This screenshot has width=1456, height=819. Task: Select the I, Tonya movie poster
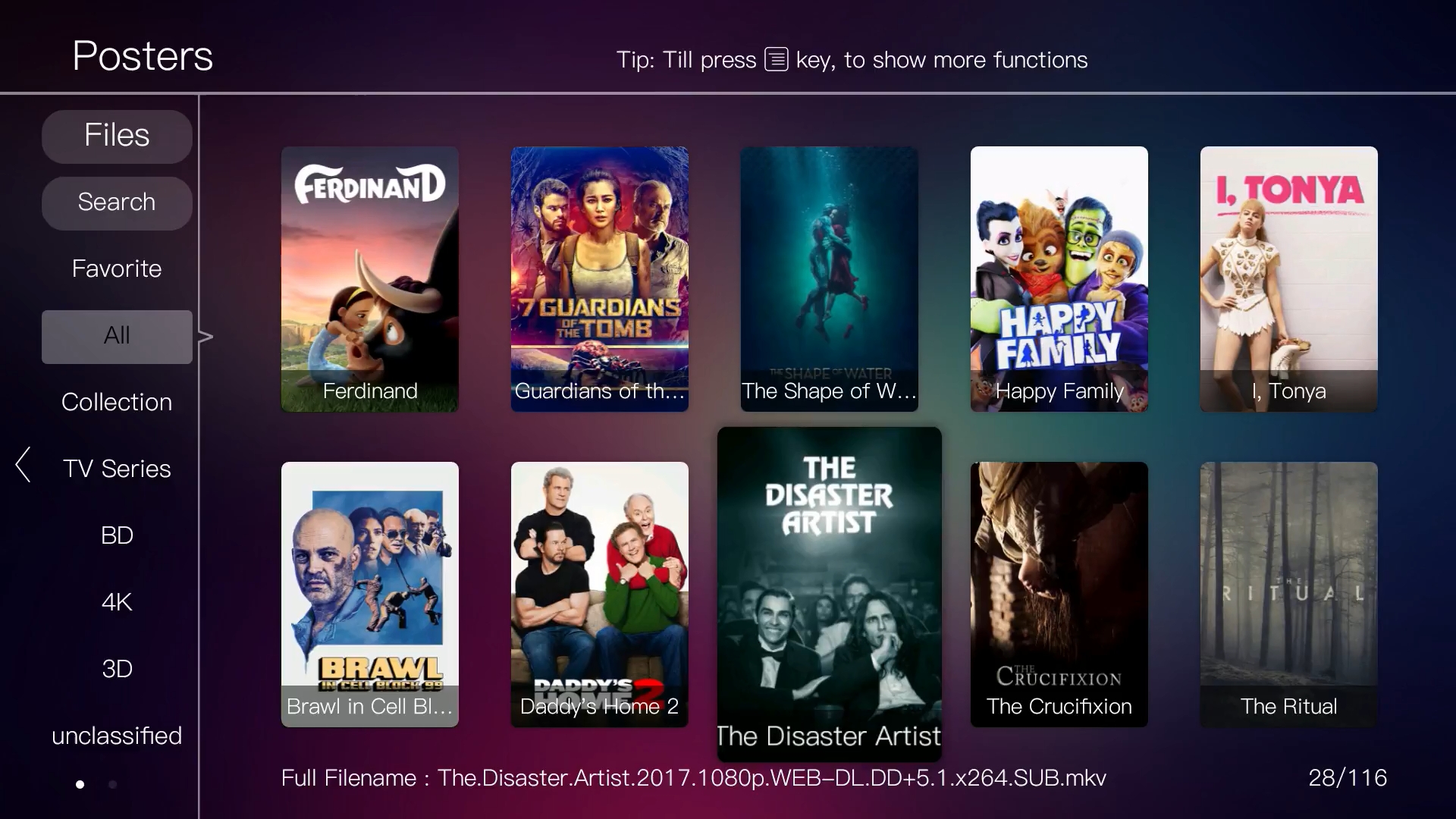[x=1289, y=279]
